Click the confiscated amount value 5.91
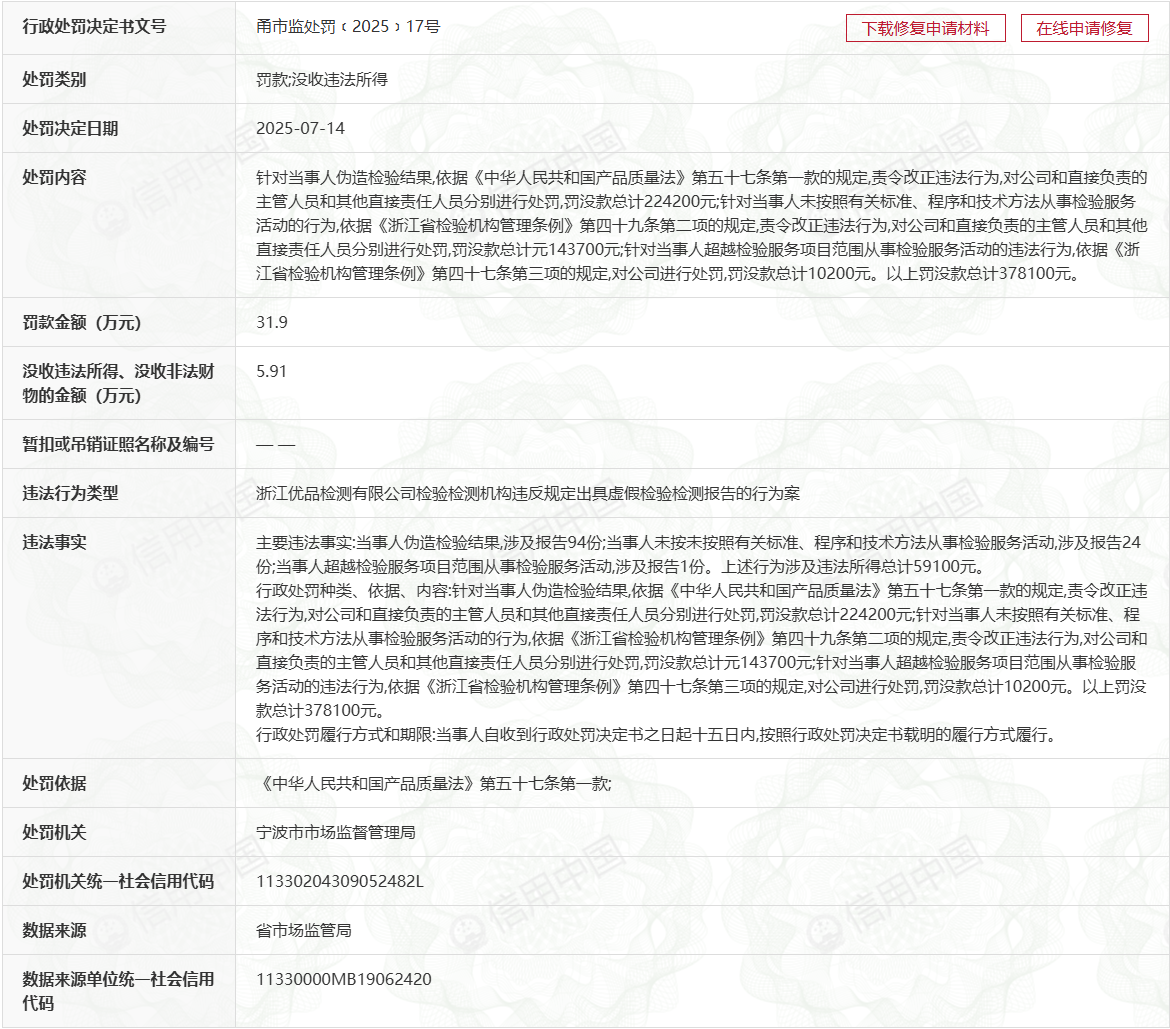Viewport: 1170px width, 1029px height. pos(272,371)
